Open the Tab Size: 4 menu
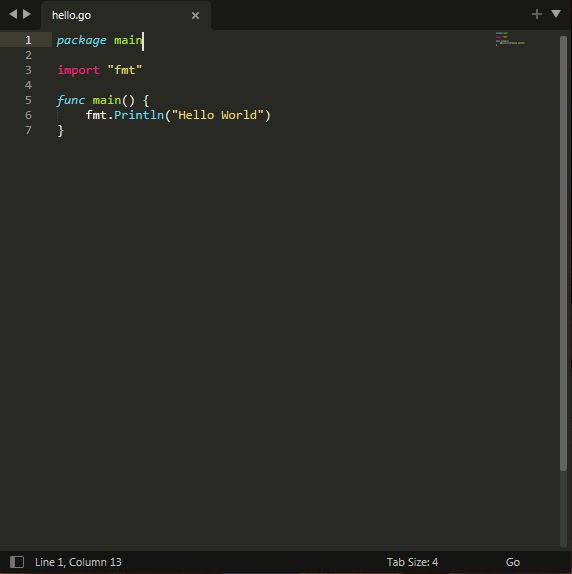 (x=412, y=562)
